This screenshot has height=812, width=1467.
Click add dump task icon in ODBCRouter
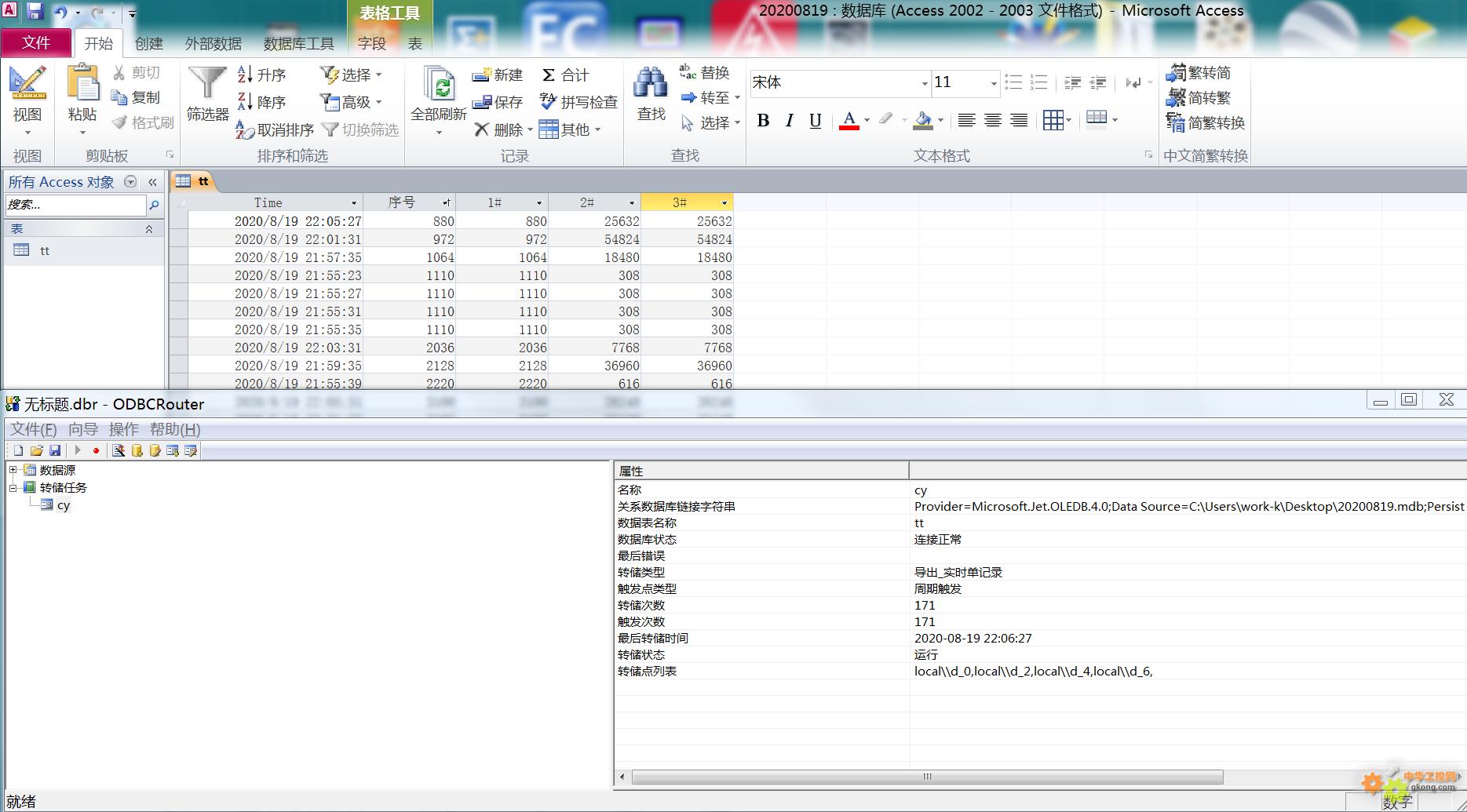pyautogui.click(x=173, y=450)
